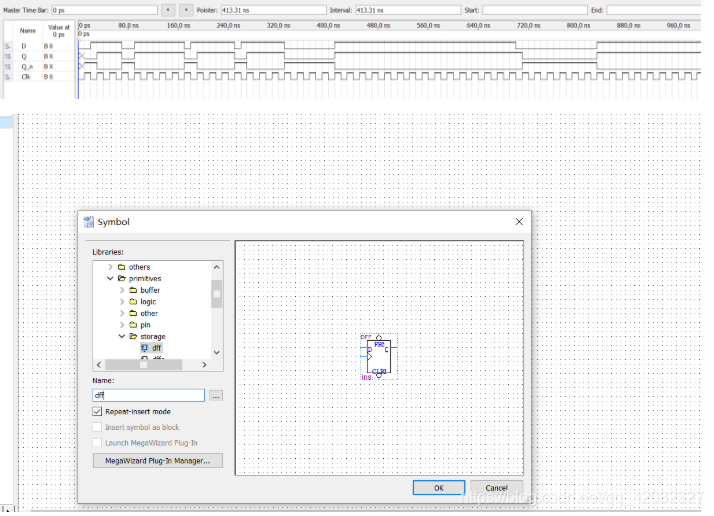714x516 pixels.
Task: Expand the pin folder
Action: (122, 325)
